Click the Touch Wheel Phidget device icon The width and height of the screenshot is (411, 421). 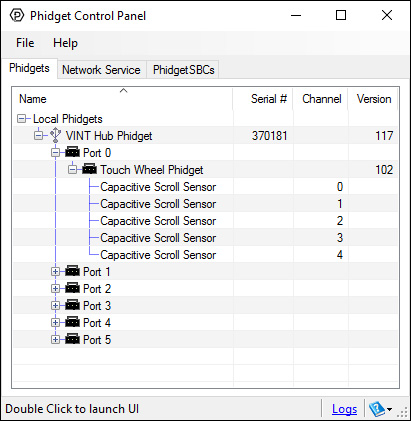(x=89, y=169)
